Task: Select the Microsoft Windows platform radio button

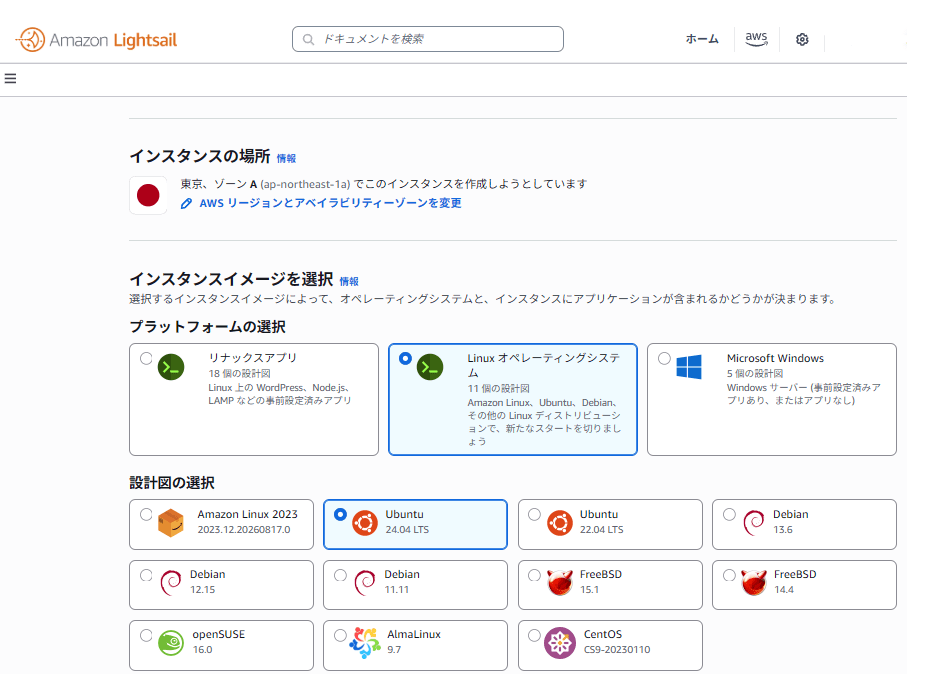Action: tap(664, 359)
